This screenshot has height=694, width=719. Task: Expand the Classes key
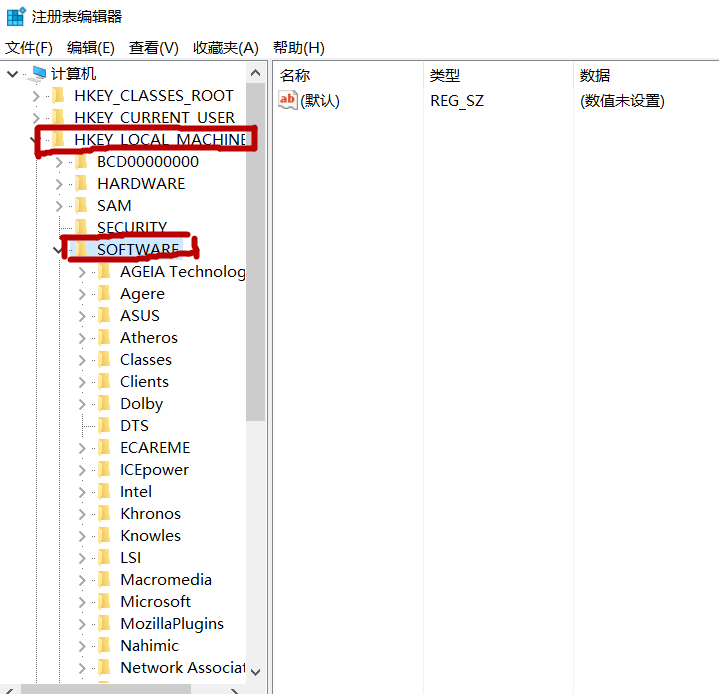coord(82,360)
